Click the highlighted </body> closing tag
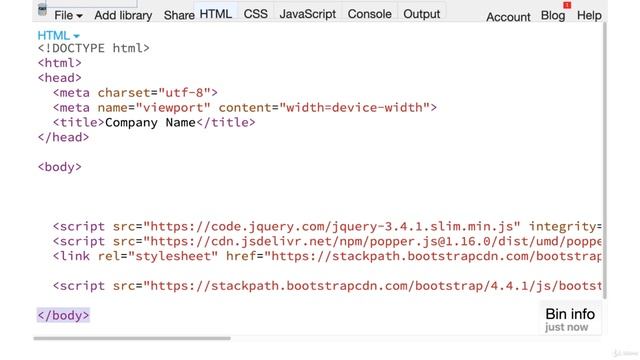 [x=63, y=316]
